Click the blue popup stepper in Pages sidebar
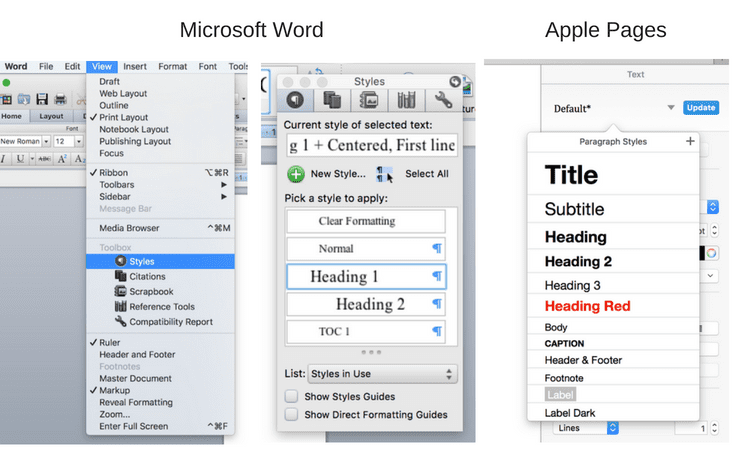Image resolution: width=750 pixels, height=450 pixels. click(713, 207)
